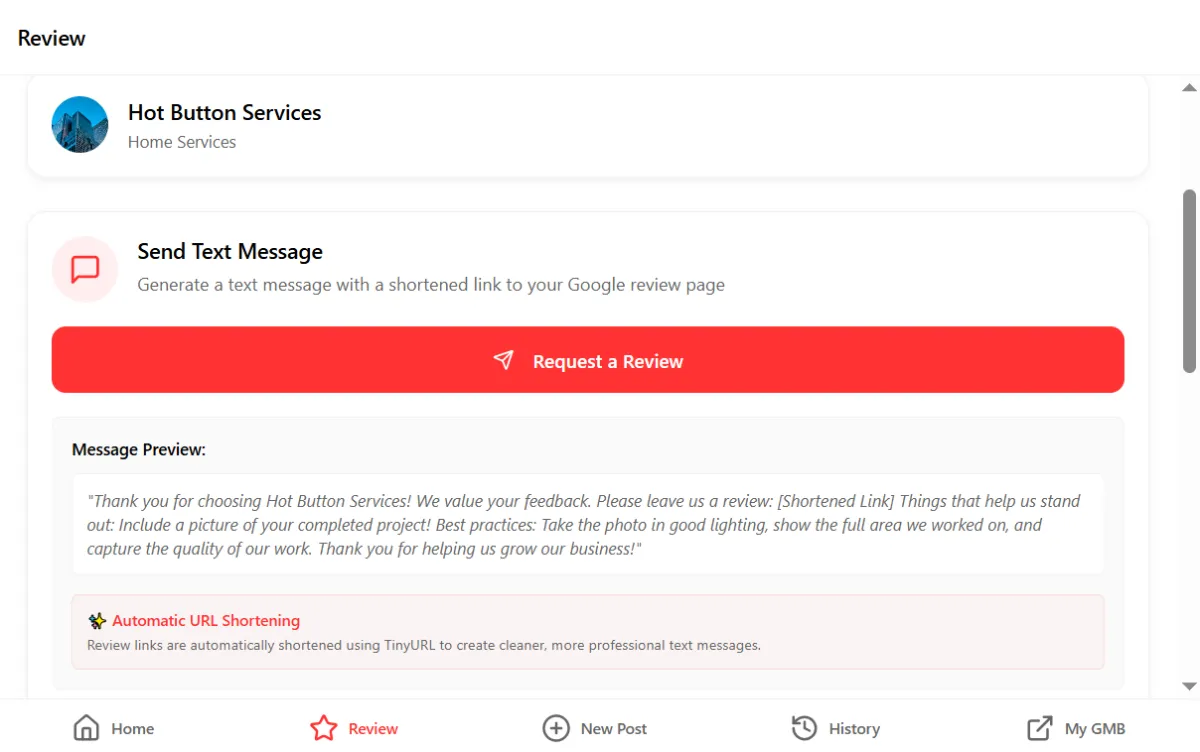This screenshot has height=752, width=1200.
Task: Click the My GMB external link icon
Action: coord(1040,728)
